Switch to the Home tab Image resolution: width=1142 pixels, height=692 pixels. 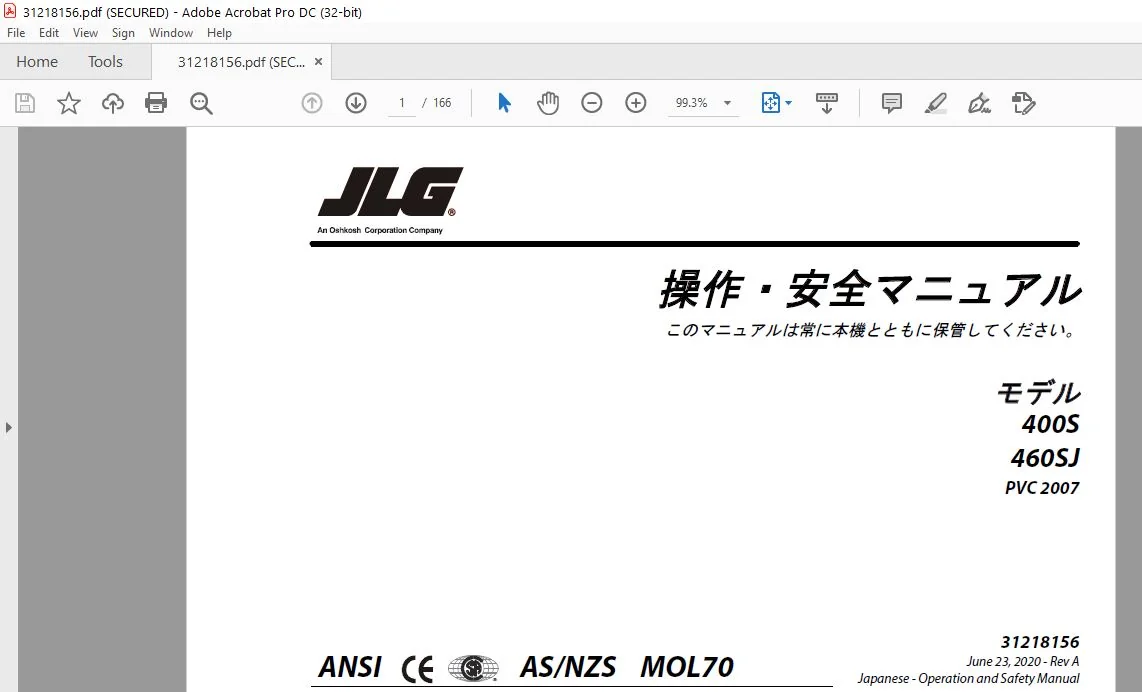coord(37,62)
